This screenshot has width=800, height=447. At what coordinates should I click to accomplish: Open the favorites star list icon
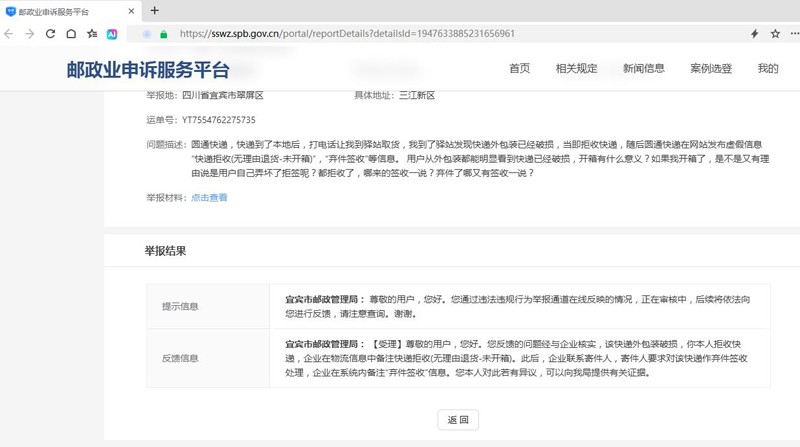coord(92,33)
